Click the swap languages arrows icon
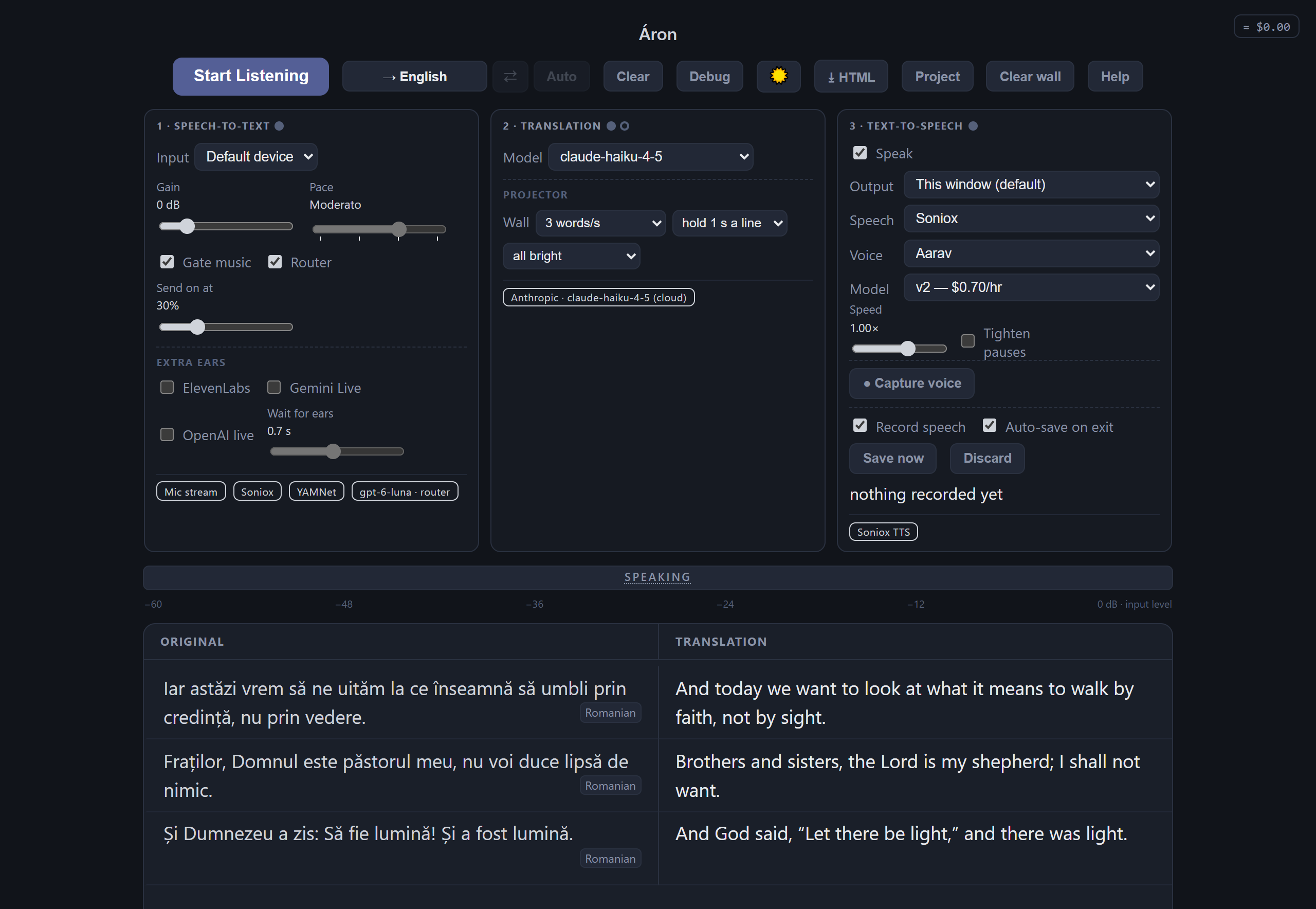 point(510,76)
